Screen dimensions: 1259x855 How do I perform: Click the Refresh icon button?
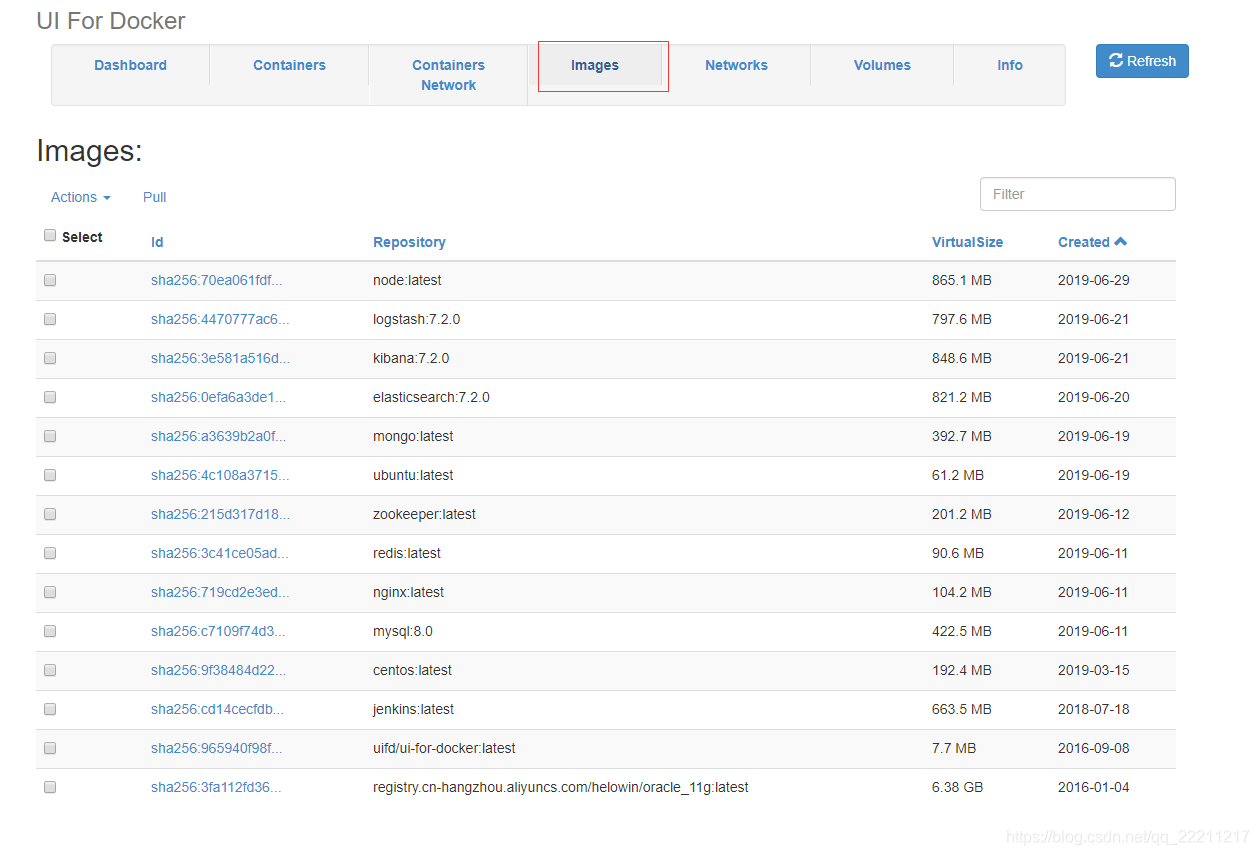(x=1141, y=61)
